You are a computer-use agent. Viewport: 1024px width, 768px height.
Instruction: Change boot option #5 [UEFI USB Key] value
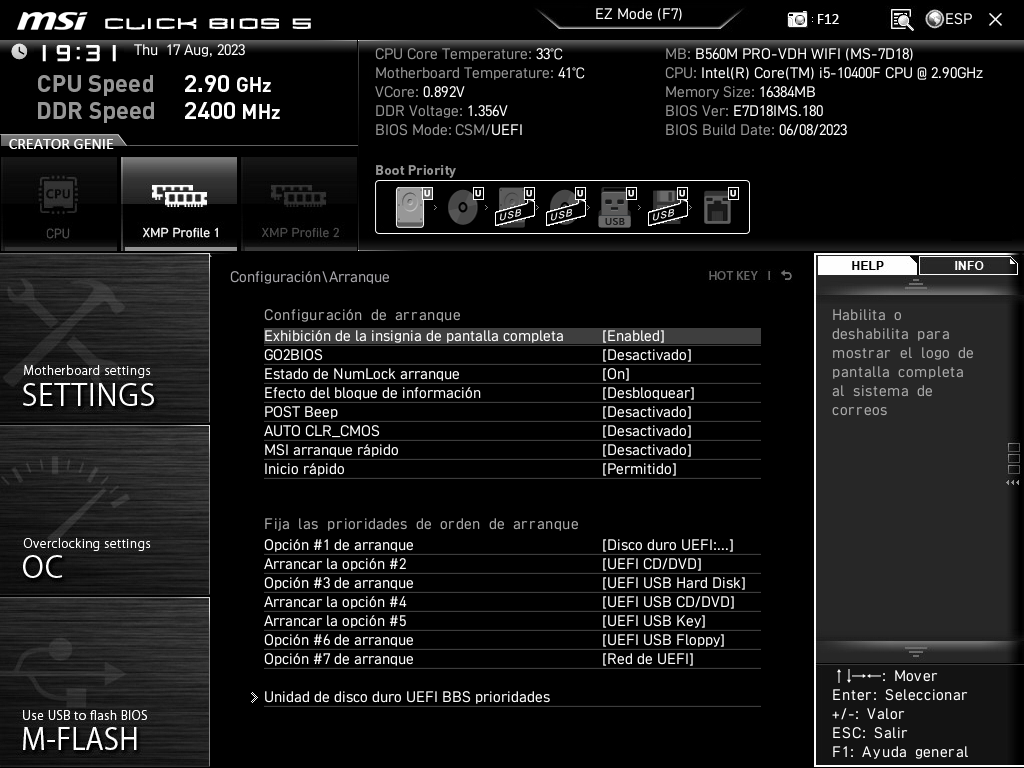point(654,620)
